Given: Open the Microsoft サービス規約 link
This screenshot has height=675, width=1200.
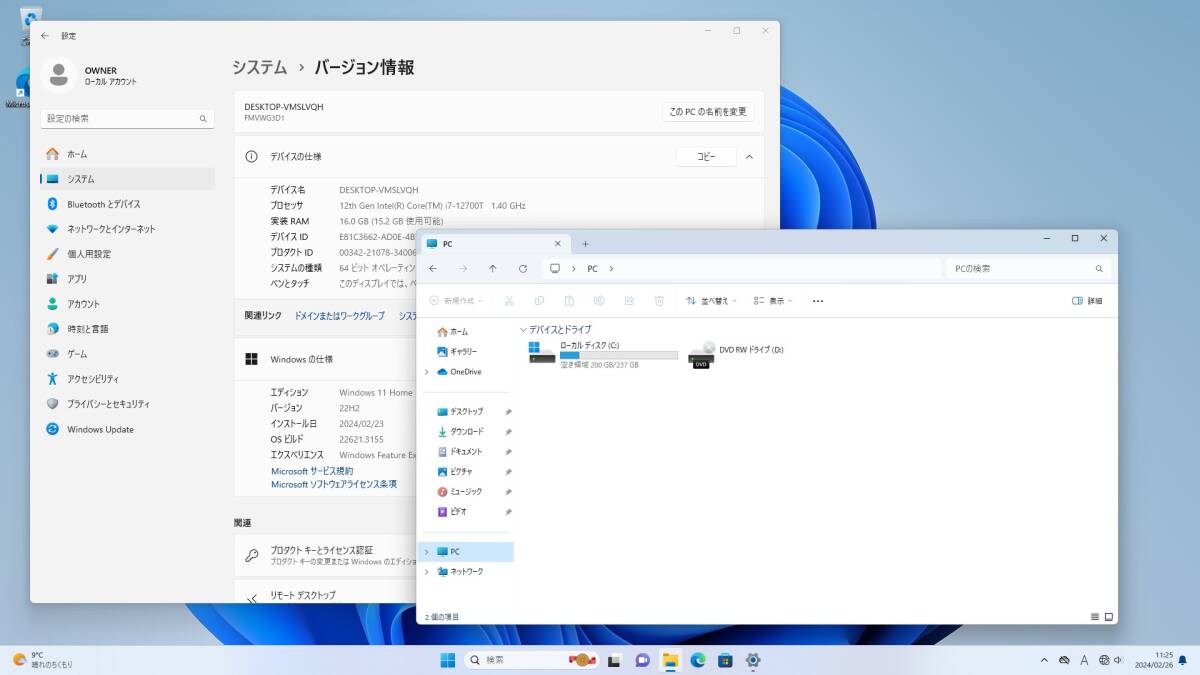Looking at the screenshot, I should click(x=311, y=471).
